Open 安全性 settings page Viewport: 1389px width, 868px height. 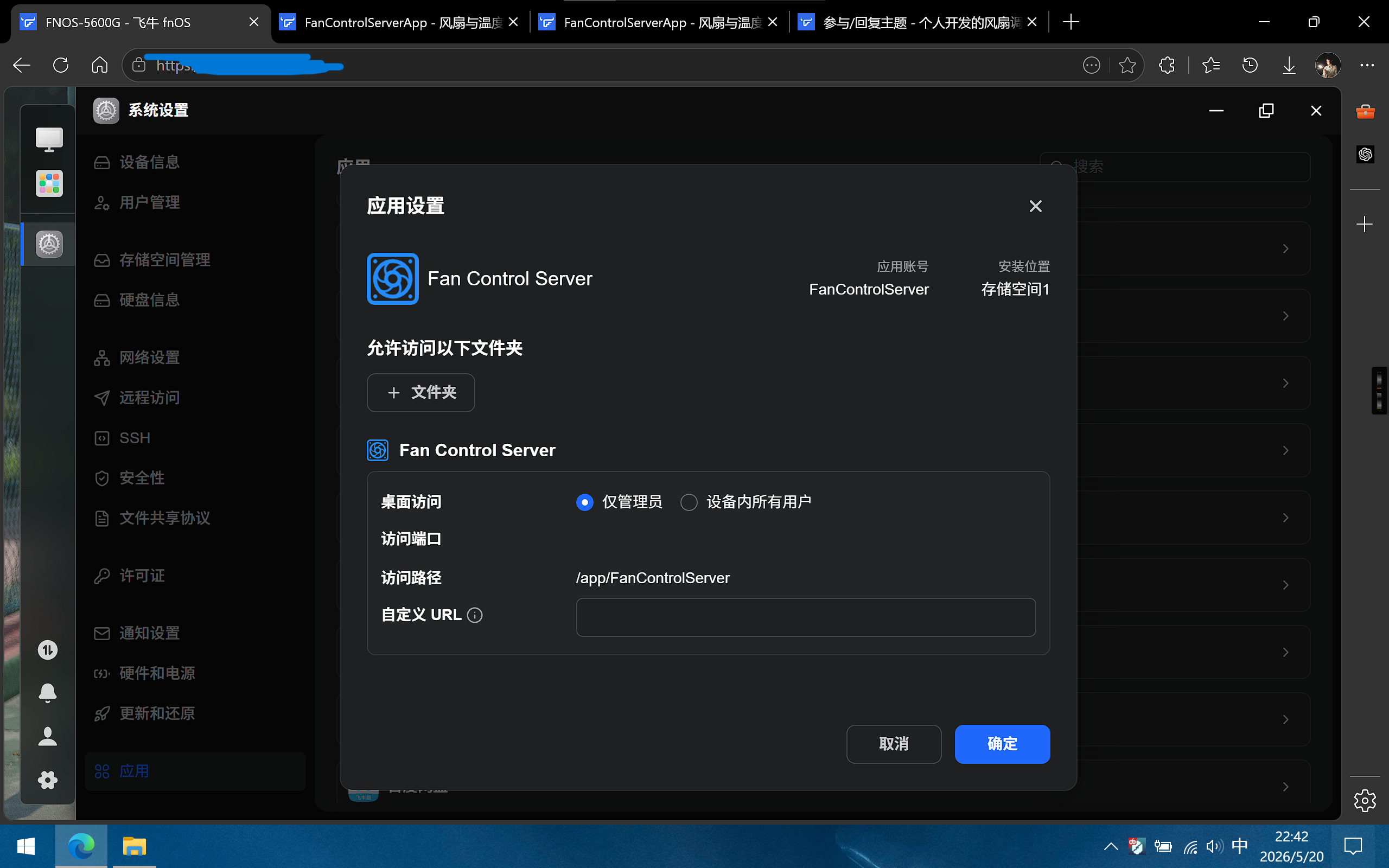pos(195,478)
